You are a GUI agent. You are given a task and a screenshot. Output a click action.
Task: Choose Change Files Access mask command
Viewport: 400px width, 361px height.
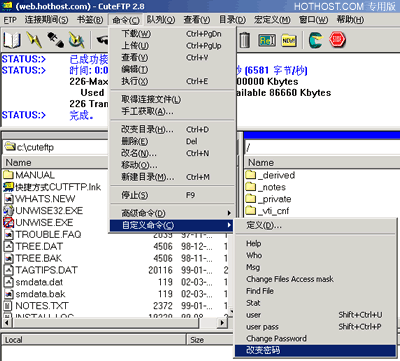click(x=315, y=279)
